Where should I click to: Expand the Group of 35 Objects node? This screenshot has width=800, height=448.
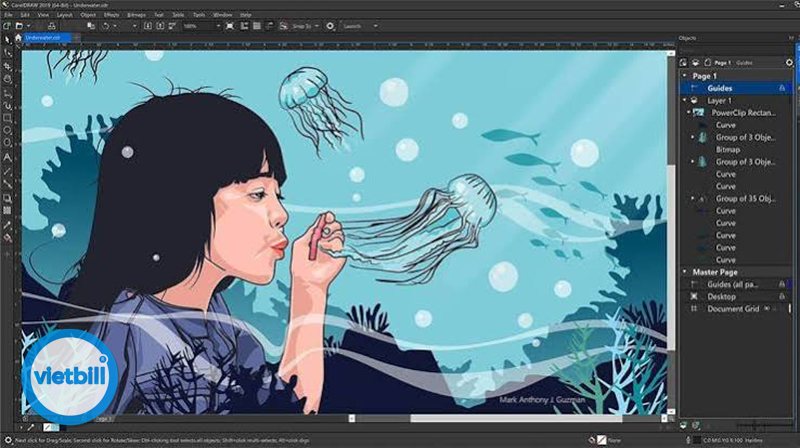tap(692, 198)
